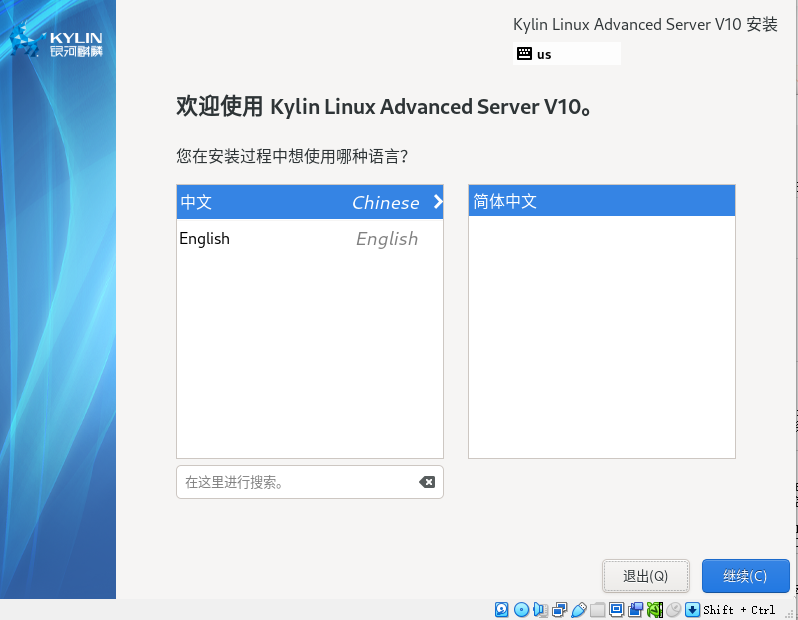Click the search field '在这里进行搜索'
Image resolution: width=798 pixels, height=620 pixels.
click(310, 482)
